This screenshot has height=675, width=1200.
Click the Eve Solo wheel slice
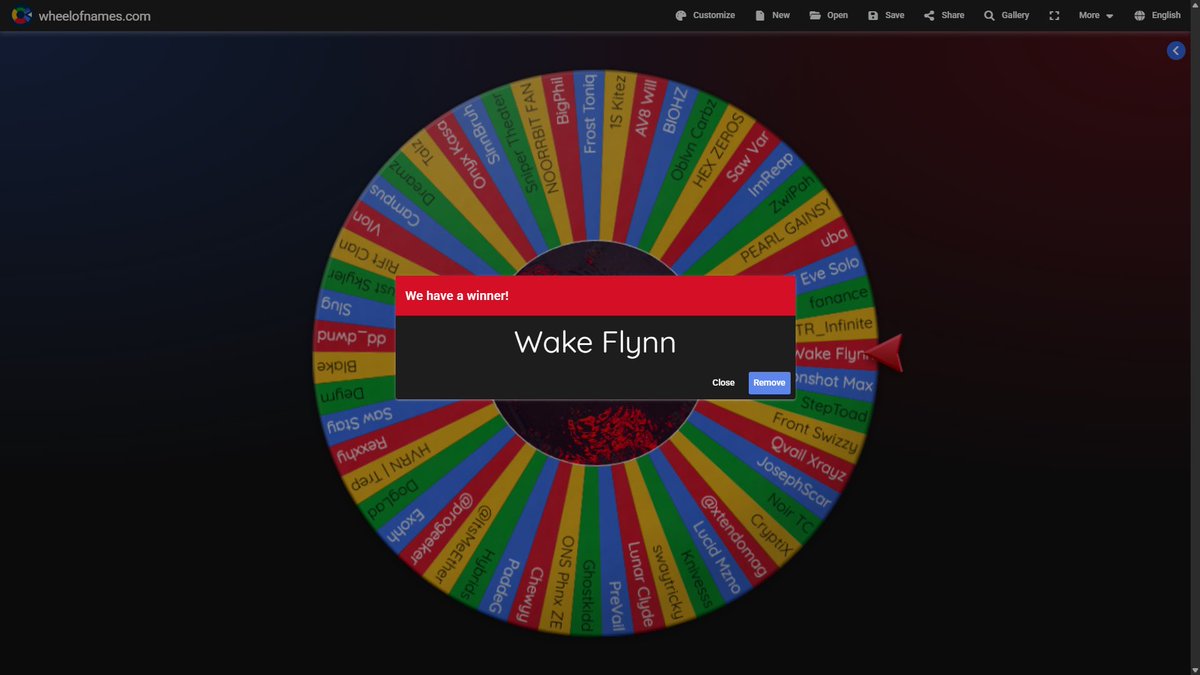click(829, 270)
